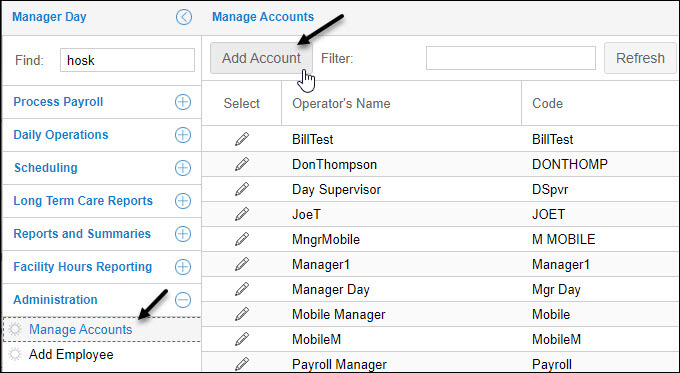Click the M MOBILE code cell
Viewport: 680px width, 373px height.
pos(563,239)
